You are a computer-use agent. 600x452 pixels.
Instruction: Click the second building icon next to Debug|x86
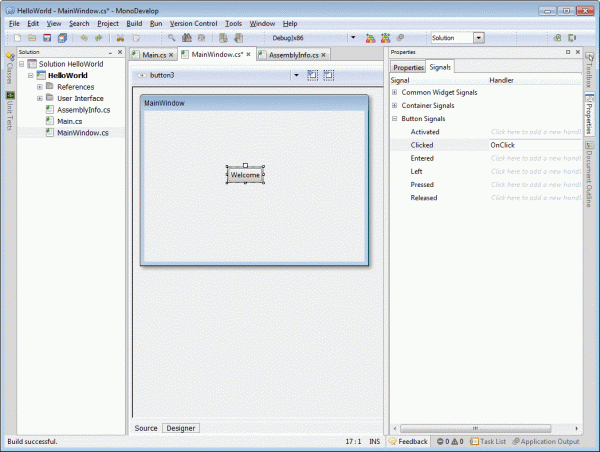(x=238, y=38)
